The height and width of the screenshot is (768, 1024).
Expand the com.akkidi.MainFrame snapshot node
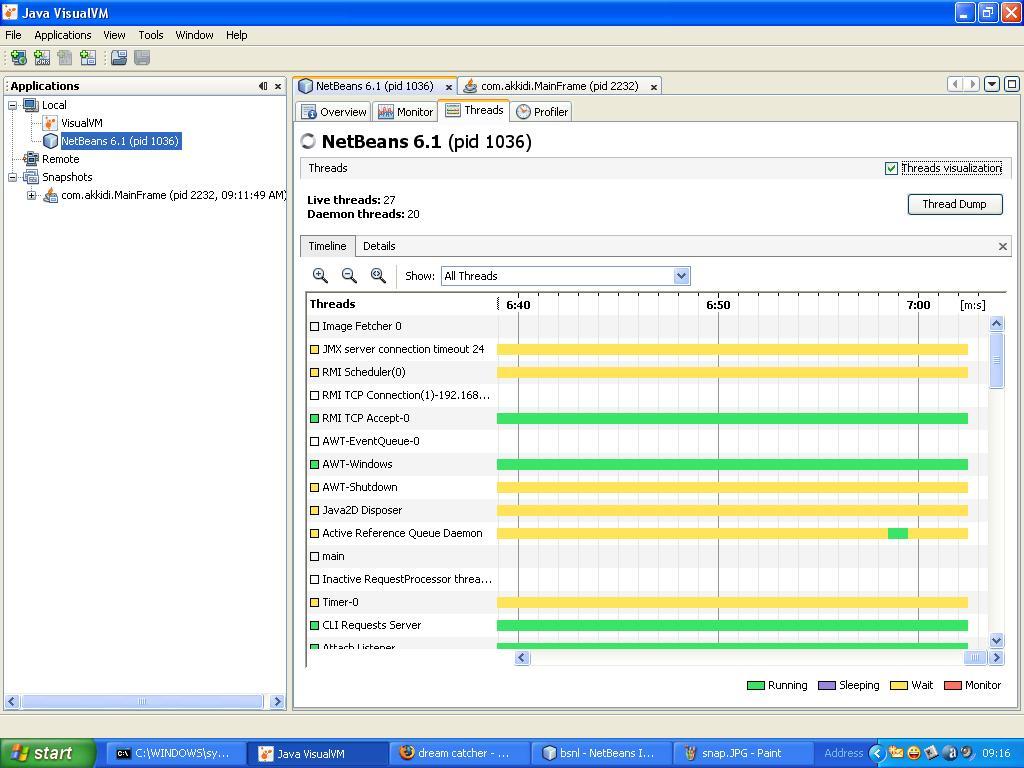pos(31,195)
